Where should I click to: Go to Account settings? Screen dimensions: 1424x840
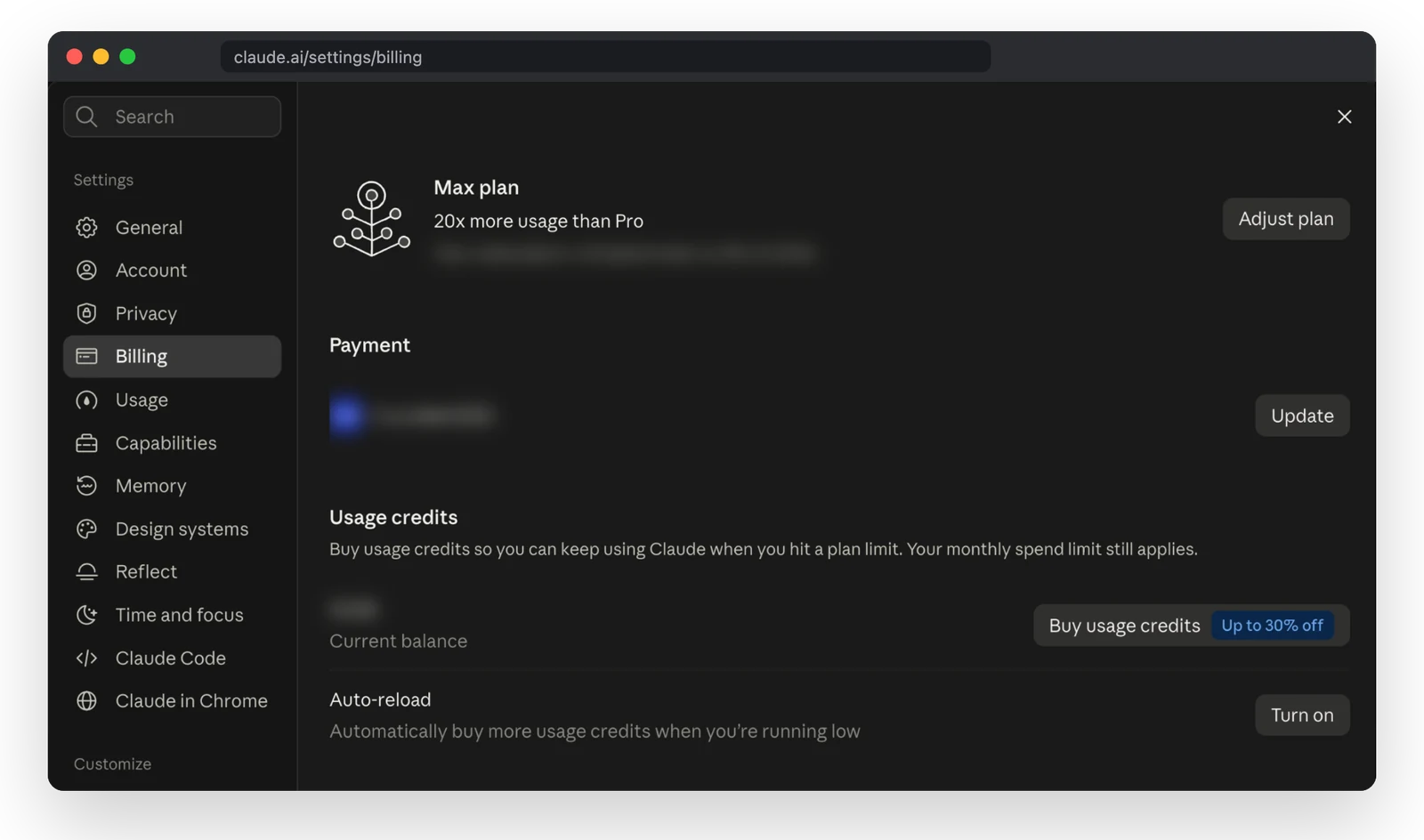coord(173,271)
